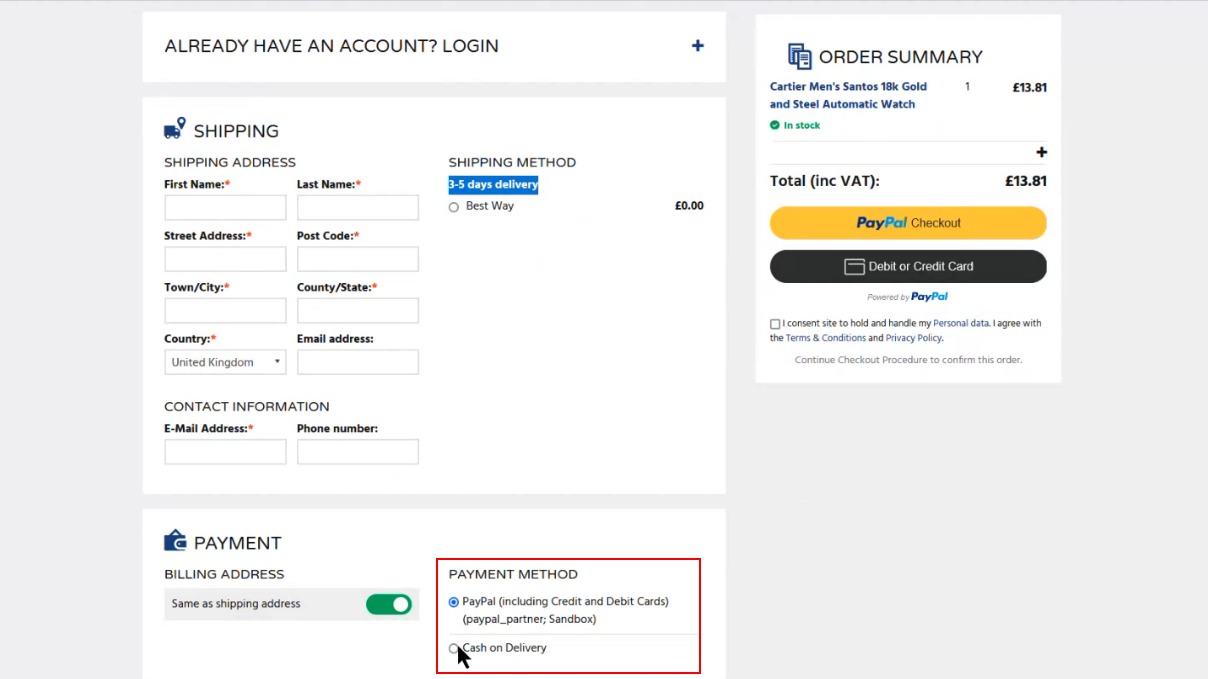Click the Debit or Credit Card button
Viewport: 1208px width, 679px height.
pyautogui.click(x=908, y=266)
